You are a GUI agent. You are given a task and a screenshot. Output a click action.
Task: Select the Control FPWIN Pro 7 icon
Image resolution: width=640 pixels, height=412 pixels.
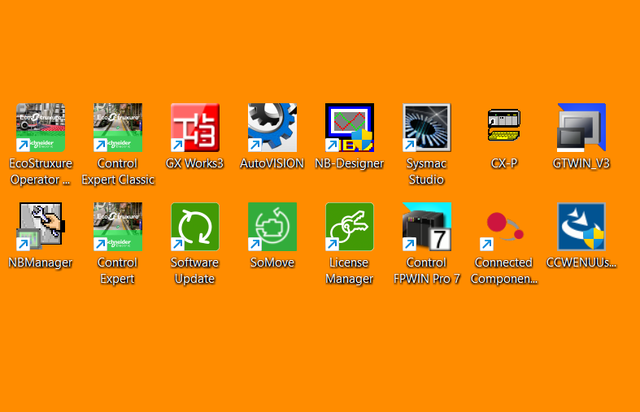[427, 226]
